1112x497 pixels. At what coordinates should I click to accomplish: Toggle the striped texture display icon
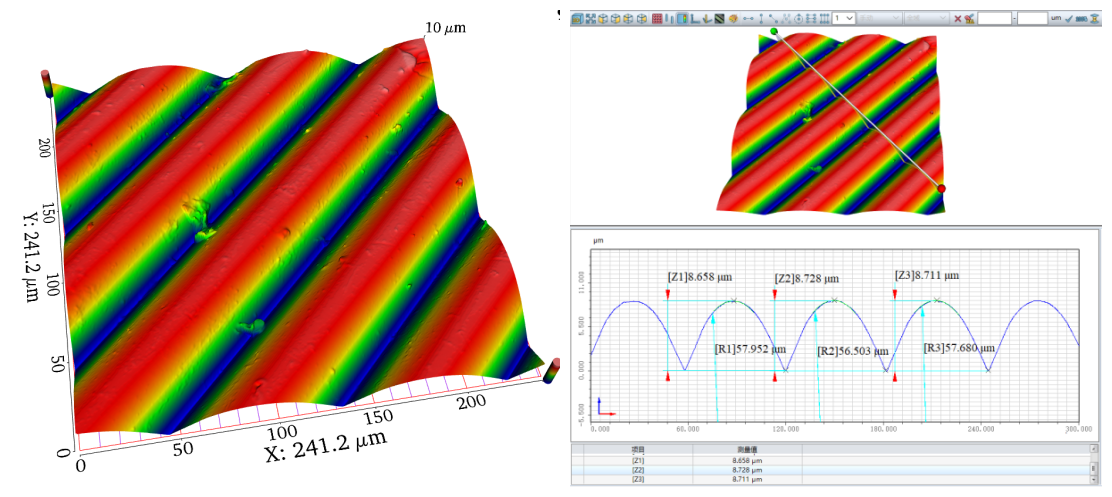pyautogui.click(x=719, y=18)
